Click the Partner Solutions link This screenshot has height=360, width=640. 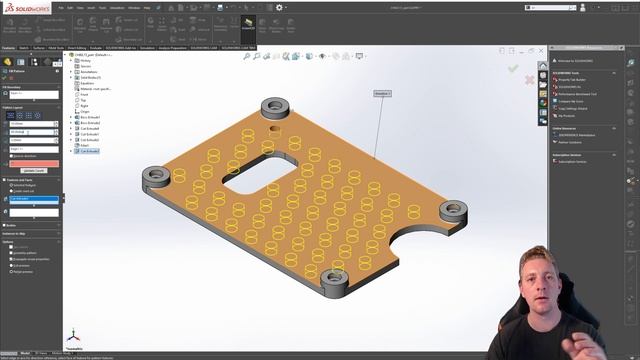click(570, 142)
